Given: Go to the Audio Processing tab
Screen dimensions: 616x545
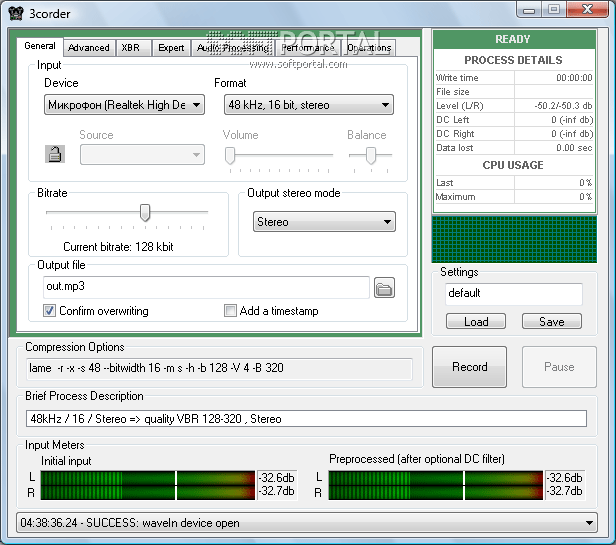Looking at the screenshot, I should tap(233, 48).
